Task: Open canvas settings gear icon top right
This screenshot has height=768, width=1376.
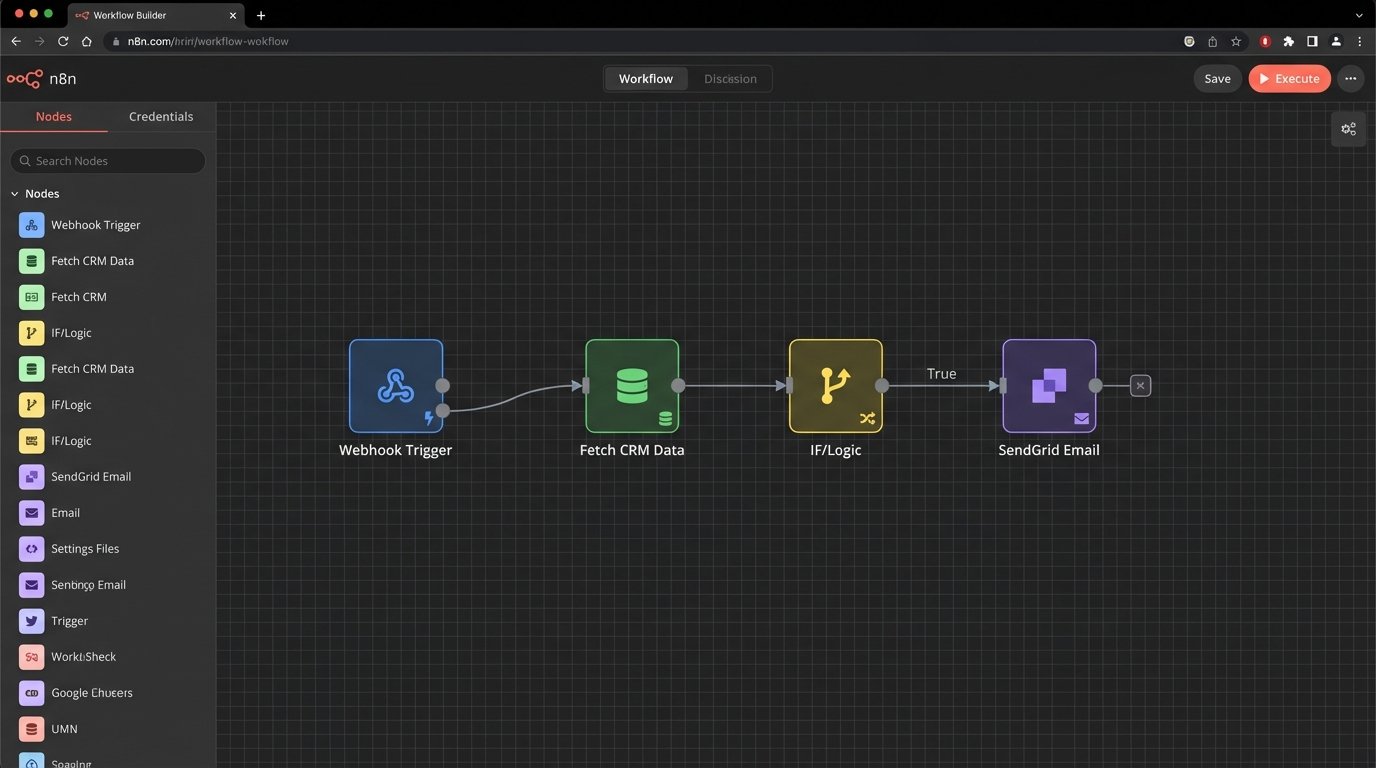Action: [x=1348, y=129]
